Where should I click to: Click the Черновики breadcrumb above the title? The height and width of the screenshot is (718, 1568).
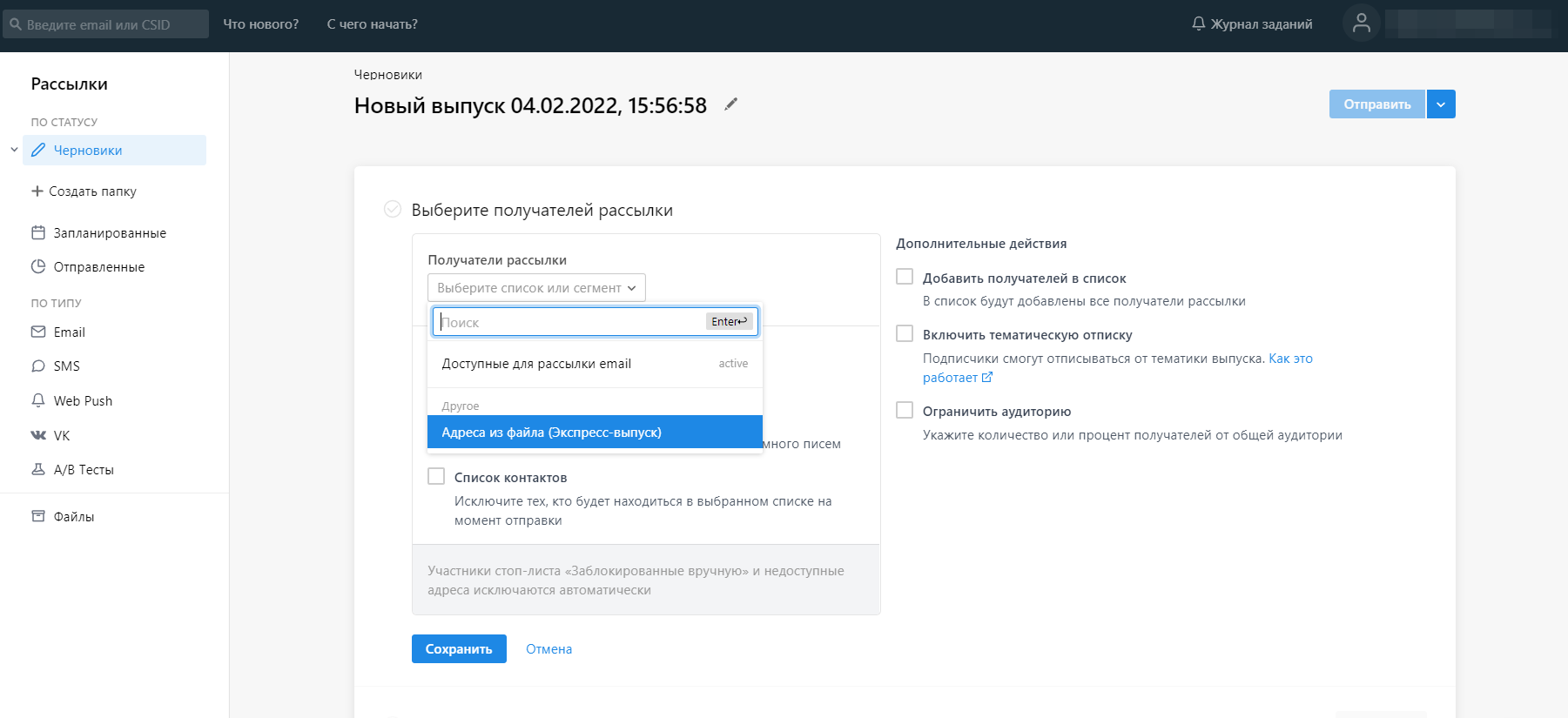tap(388, 75)
